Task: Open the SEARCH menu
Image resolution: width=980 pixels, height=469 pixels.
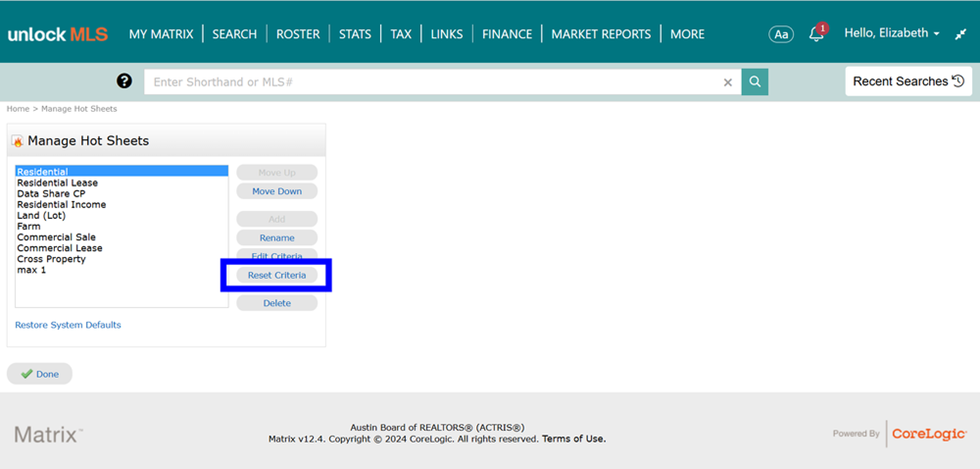Action: click(x=234, y=34)
